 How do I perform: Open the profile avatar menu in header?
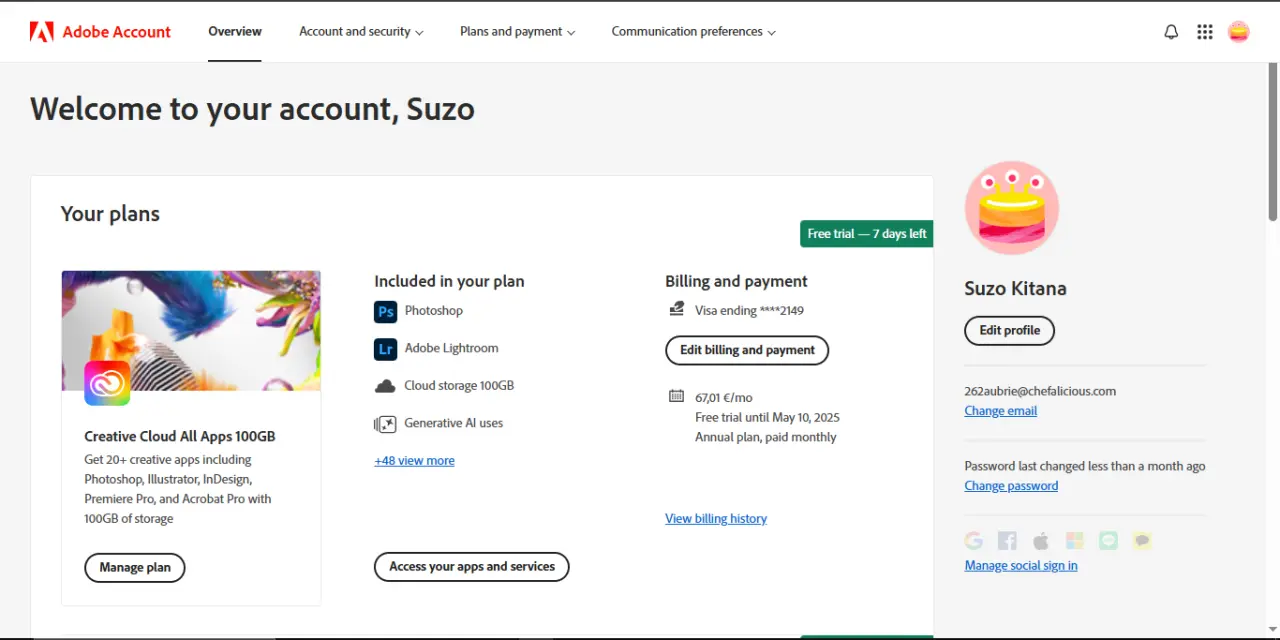pos(1239,32)
